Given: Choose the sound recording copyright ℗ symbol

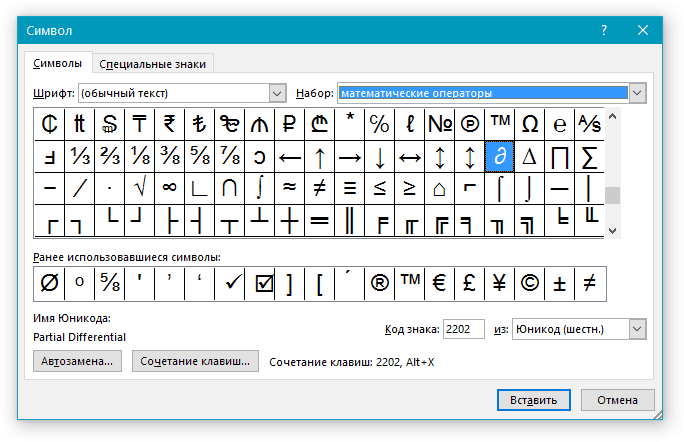Looking at the screenshot, I should coord(470,124).
